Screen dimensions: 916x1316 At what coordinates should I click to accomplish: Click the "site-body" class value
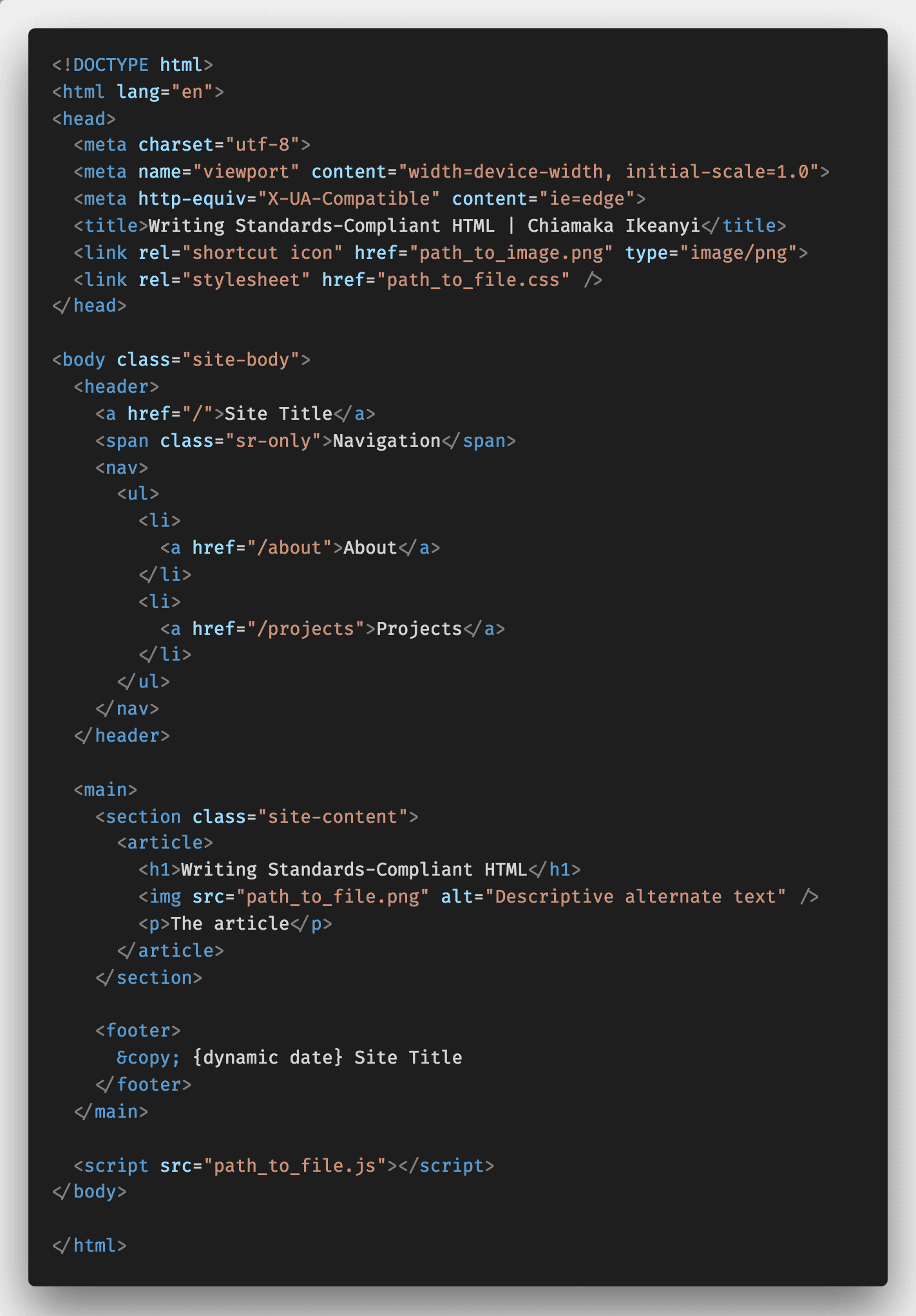(x=240, y=360)
